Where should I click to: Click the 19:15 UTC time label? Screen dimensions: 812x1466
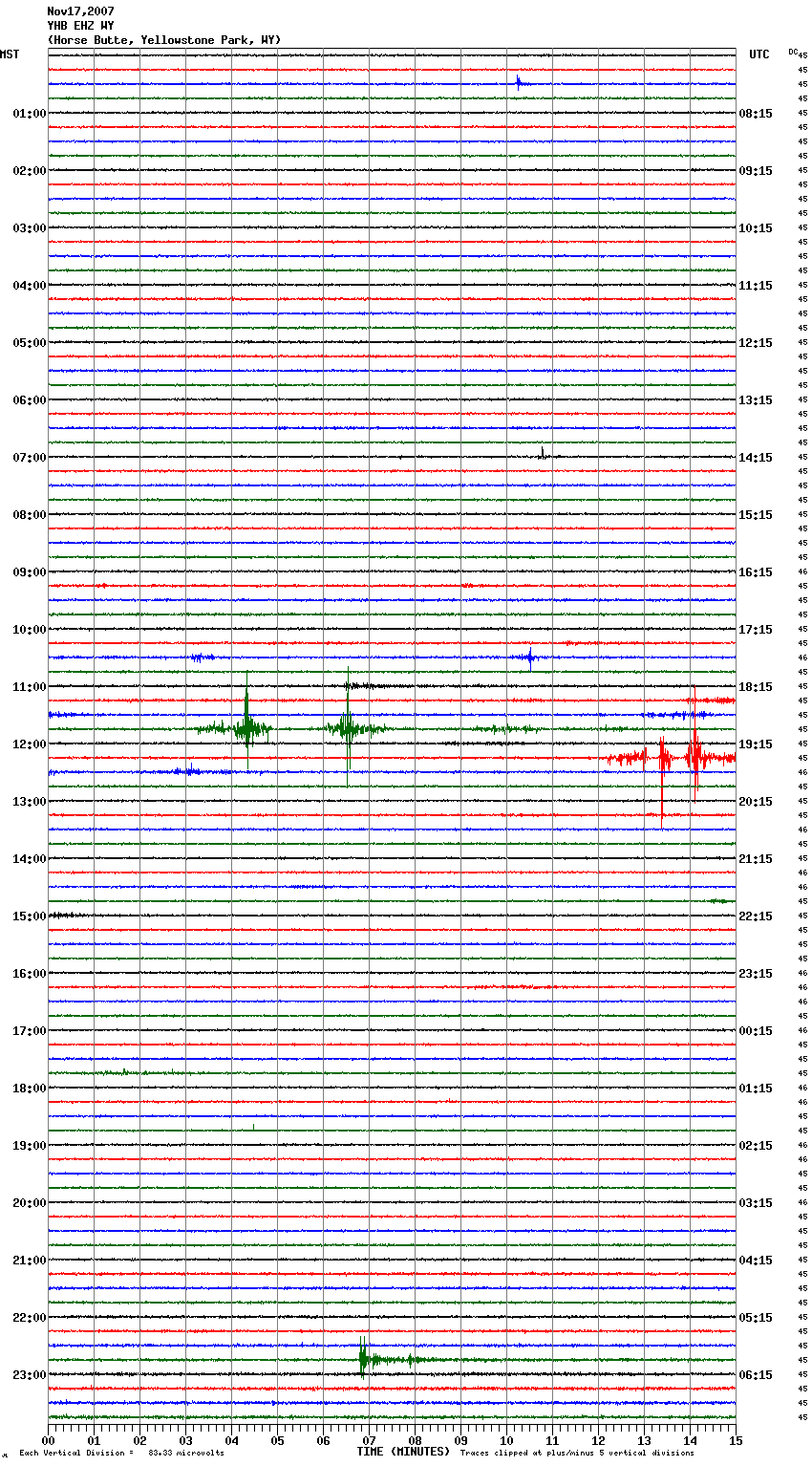click(756, 744)
